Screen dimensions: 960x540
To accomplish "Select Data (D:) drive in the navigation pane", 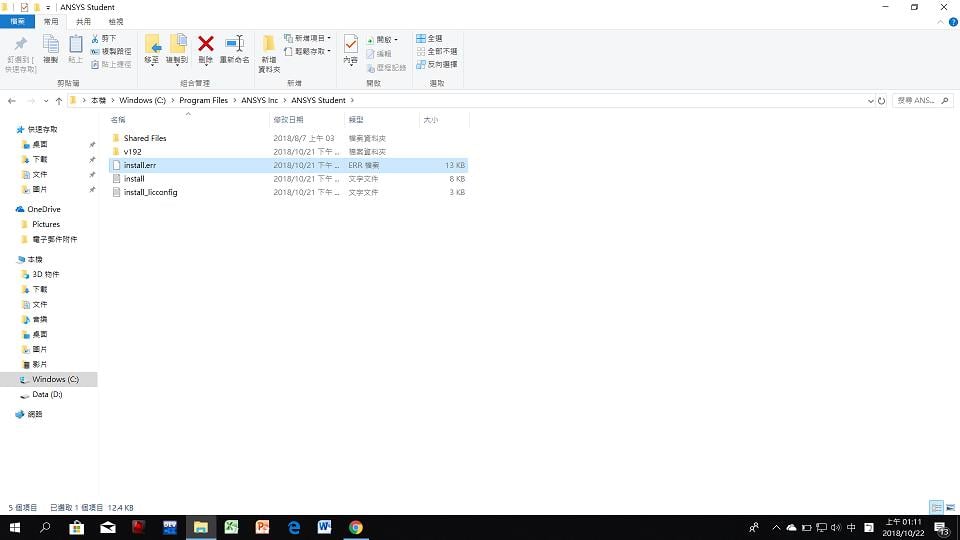I will [x=47, y=395].
